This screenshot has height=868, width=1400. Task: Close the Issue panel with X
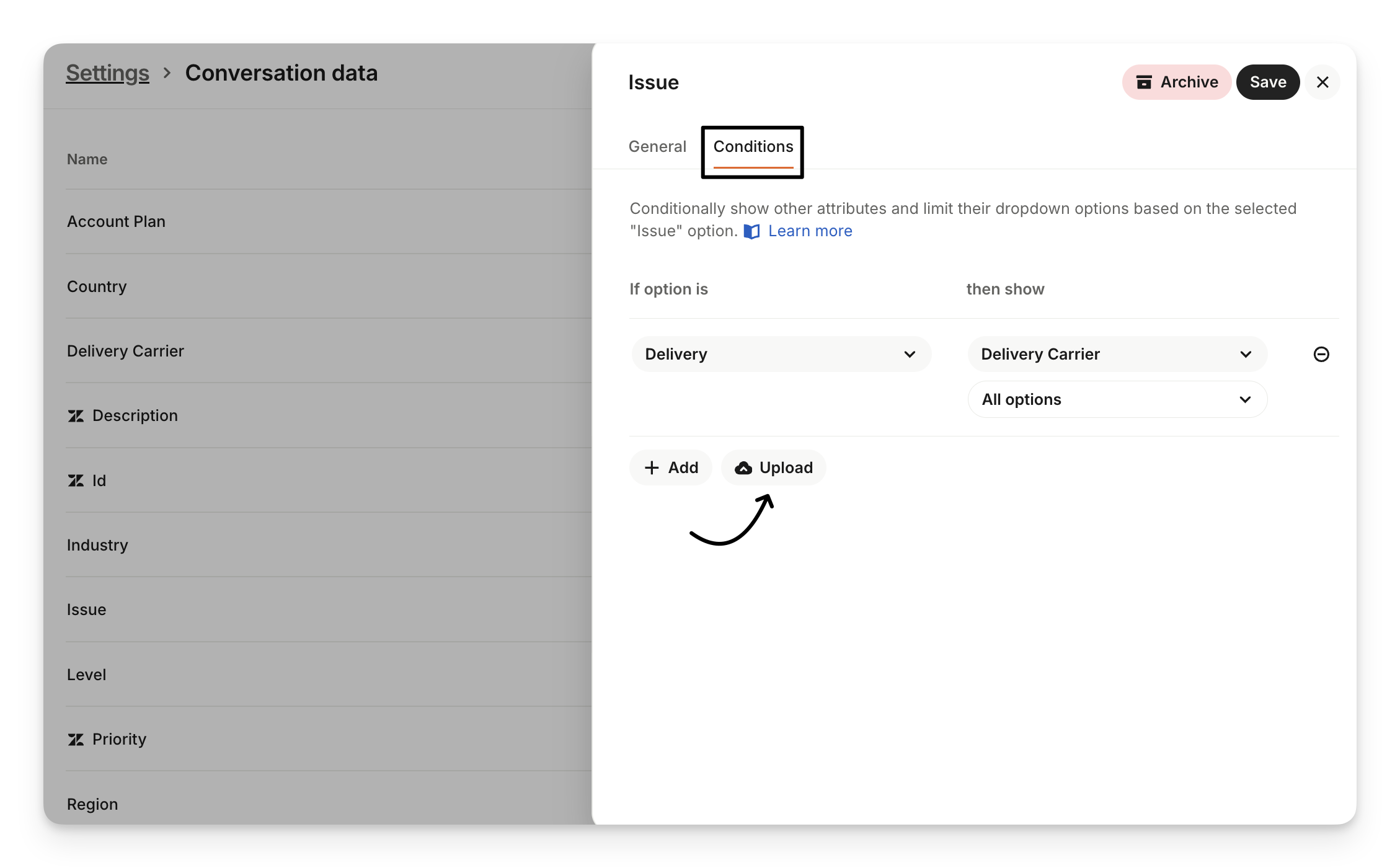[x=1322, y=82]
